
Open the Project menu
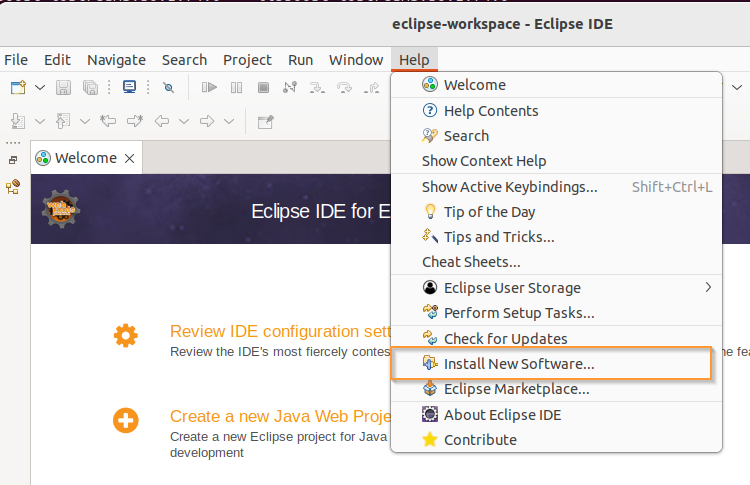[247, 60]
